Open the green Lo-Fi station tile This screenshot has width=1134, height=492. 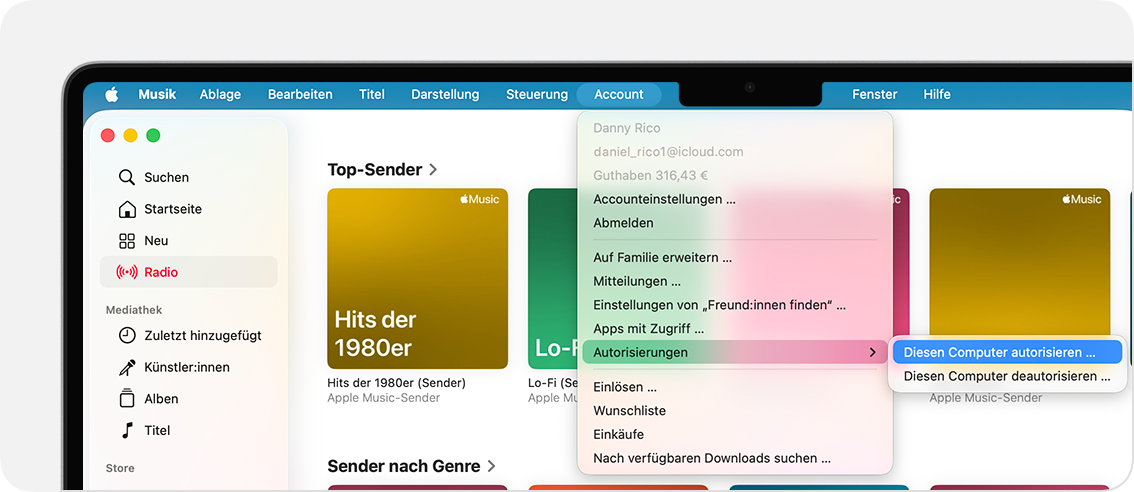[555, 279]
